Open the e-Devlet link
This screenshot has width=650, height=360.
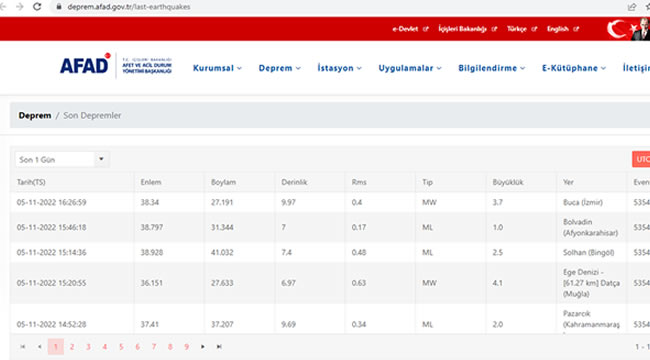(410, 29)
